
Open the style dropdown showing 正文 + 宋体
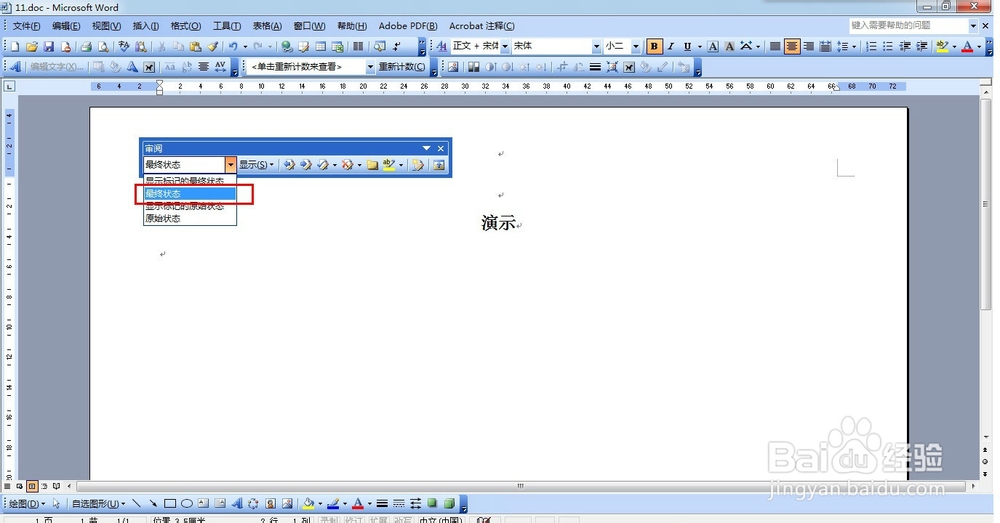(x=505, y=47)
